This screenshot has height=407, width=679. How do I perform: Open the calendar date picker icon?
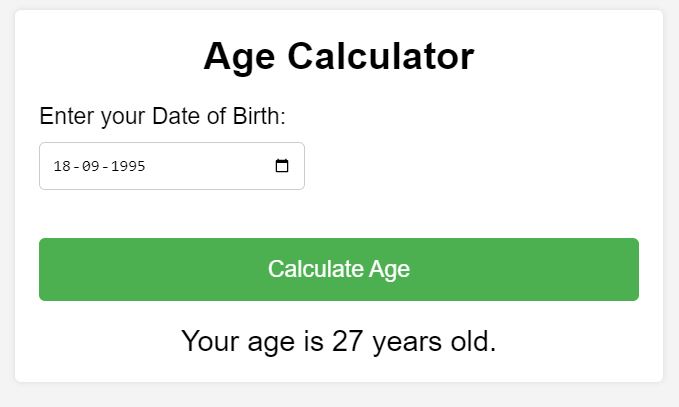pyautogui.click(x=282, y=166)
